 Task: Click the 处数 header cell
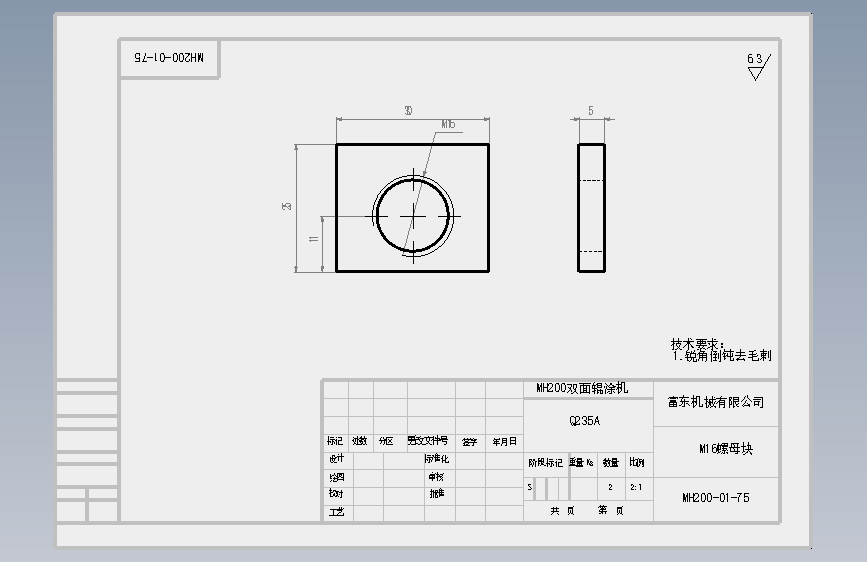pos(360,441)
